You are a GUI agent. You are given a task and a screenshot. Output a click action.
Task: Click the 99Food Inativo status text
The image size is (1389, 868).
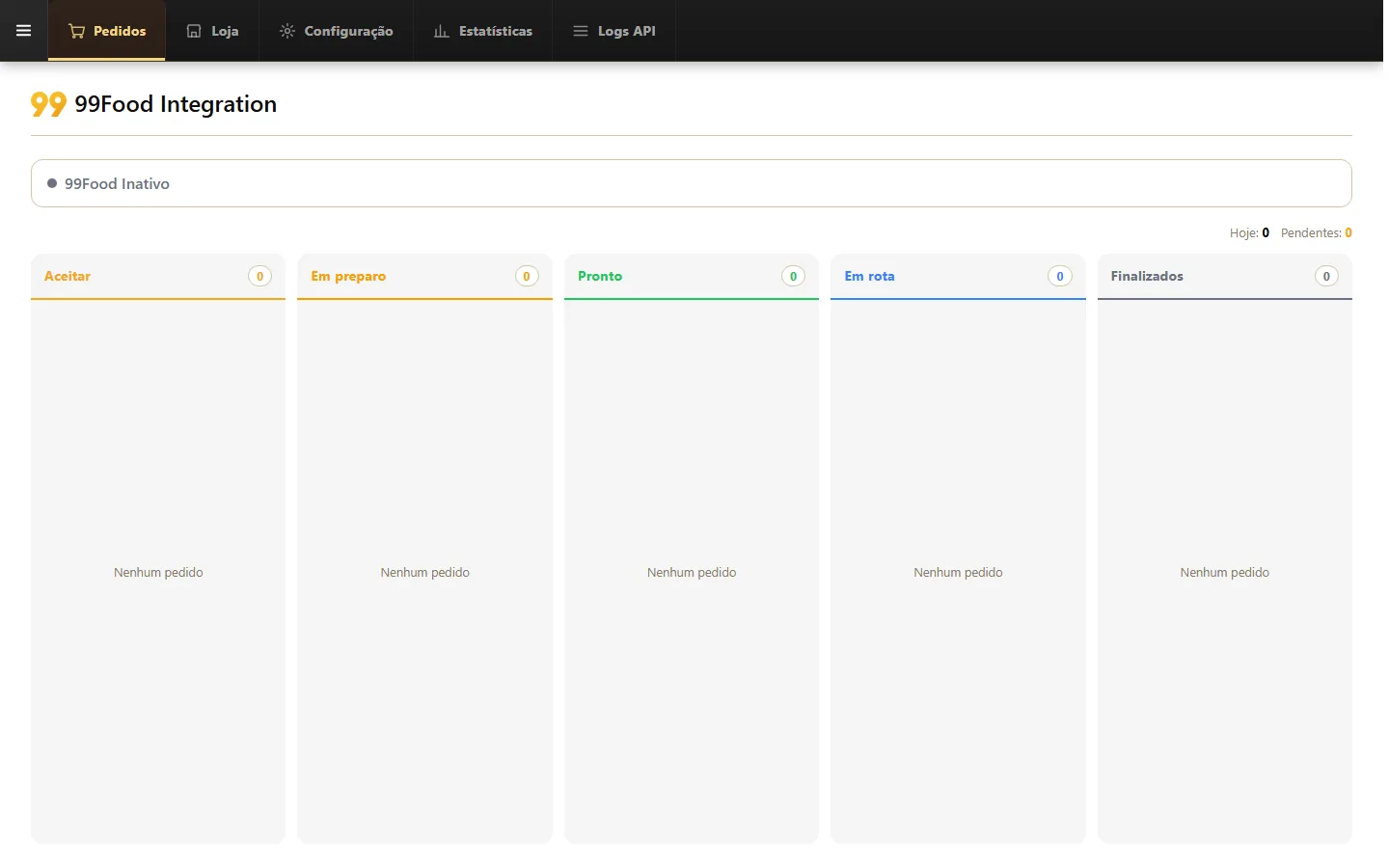click(117, 183)
